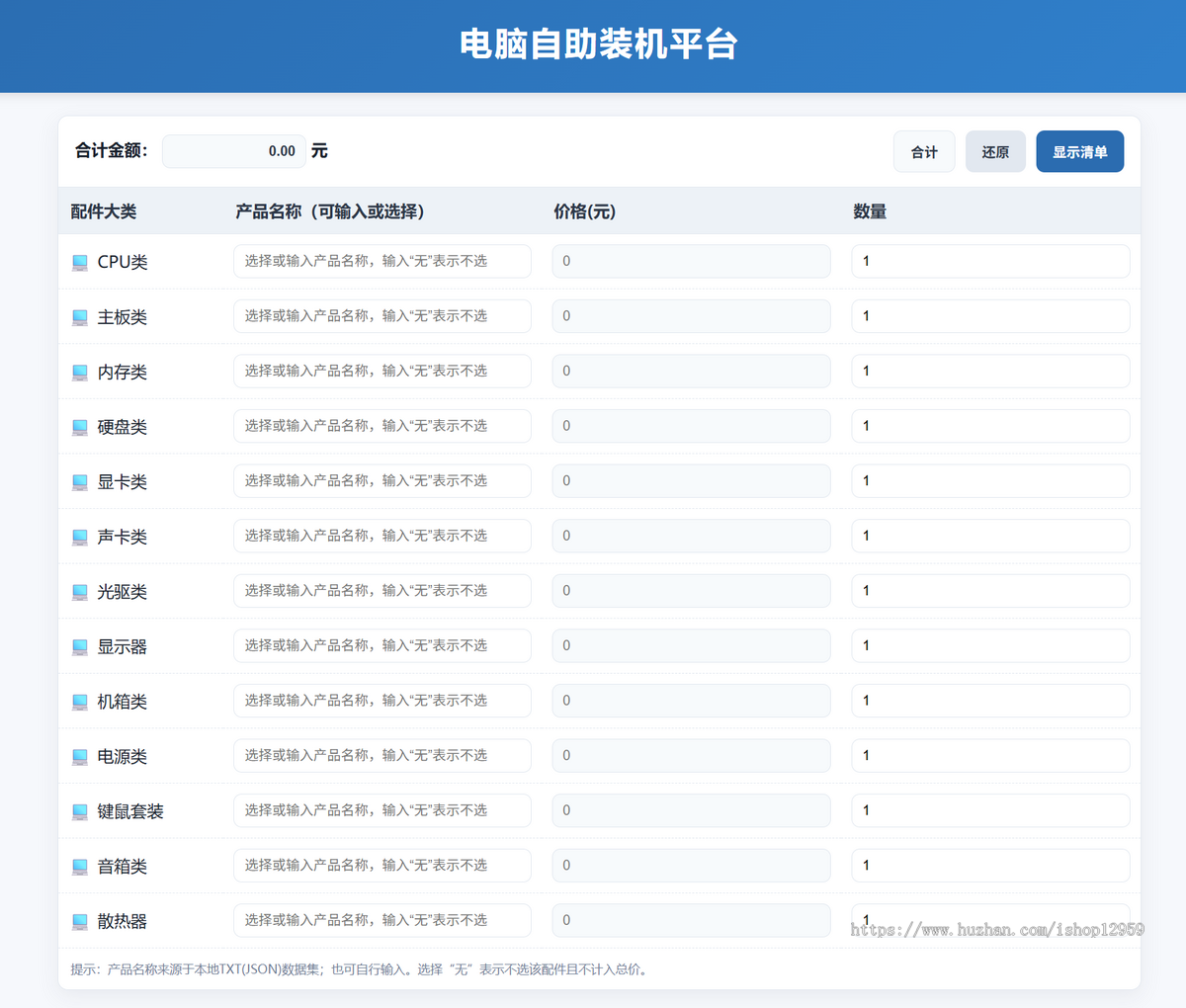Click the 显示清单 button
Viewport: 1186px width, 1008px height.
1080,151
